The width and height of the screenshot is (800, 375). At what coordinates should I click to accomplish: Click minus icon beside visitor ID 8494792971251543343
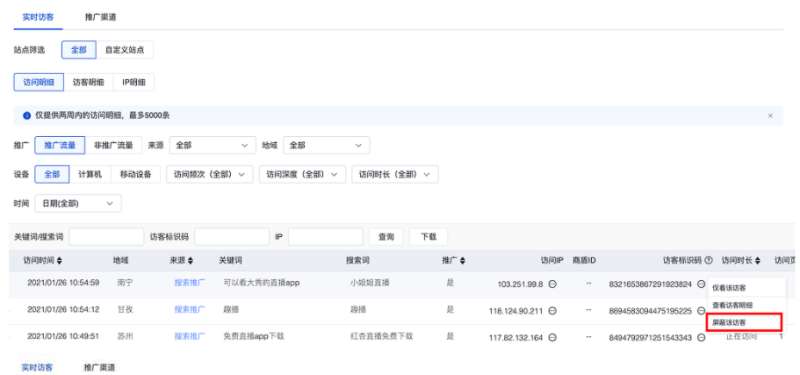coord(701,338)
